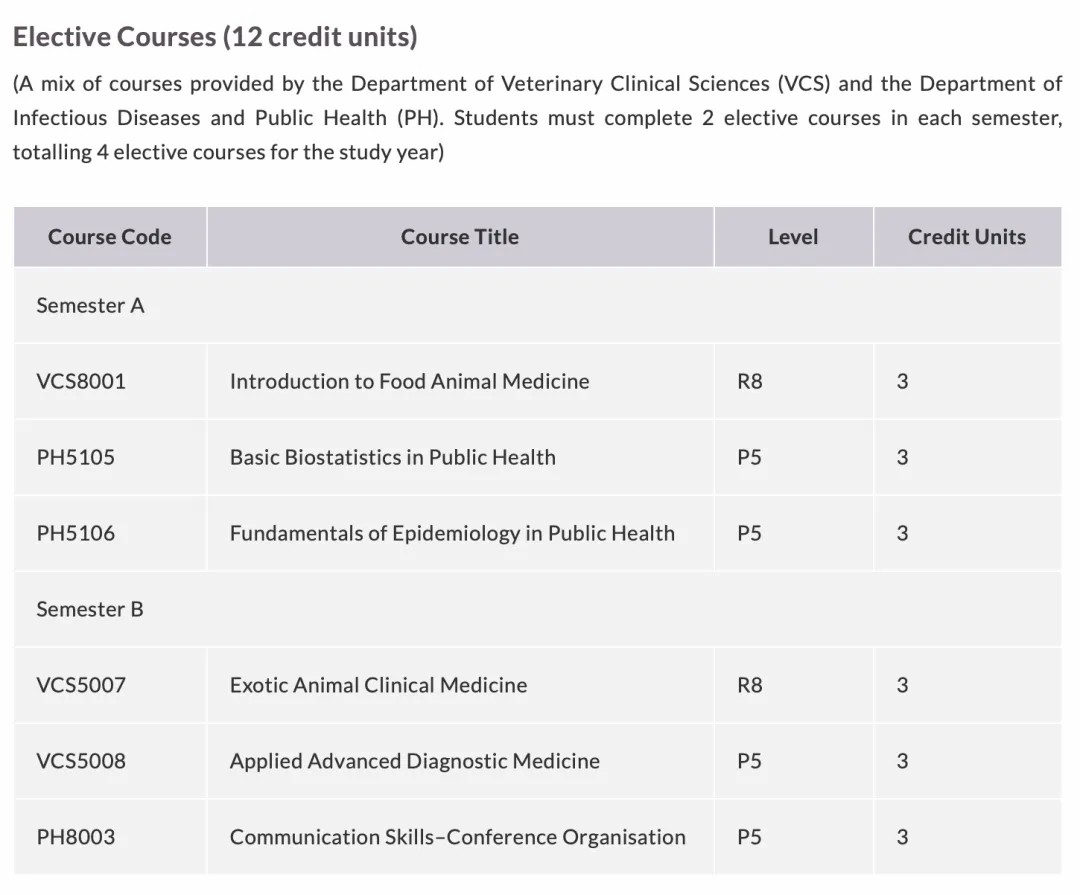1080x895 pixels.
Task: Click the Level column header
Action: pyautogui.click(x=793, y=237)
